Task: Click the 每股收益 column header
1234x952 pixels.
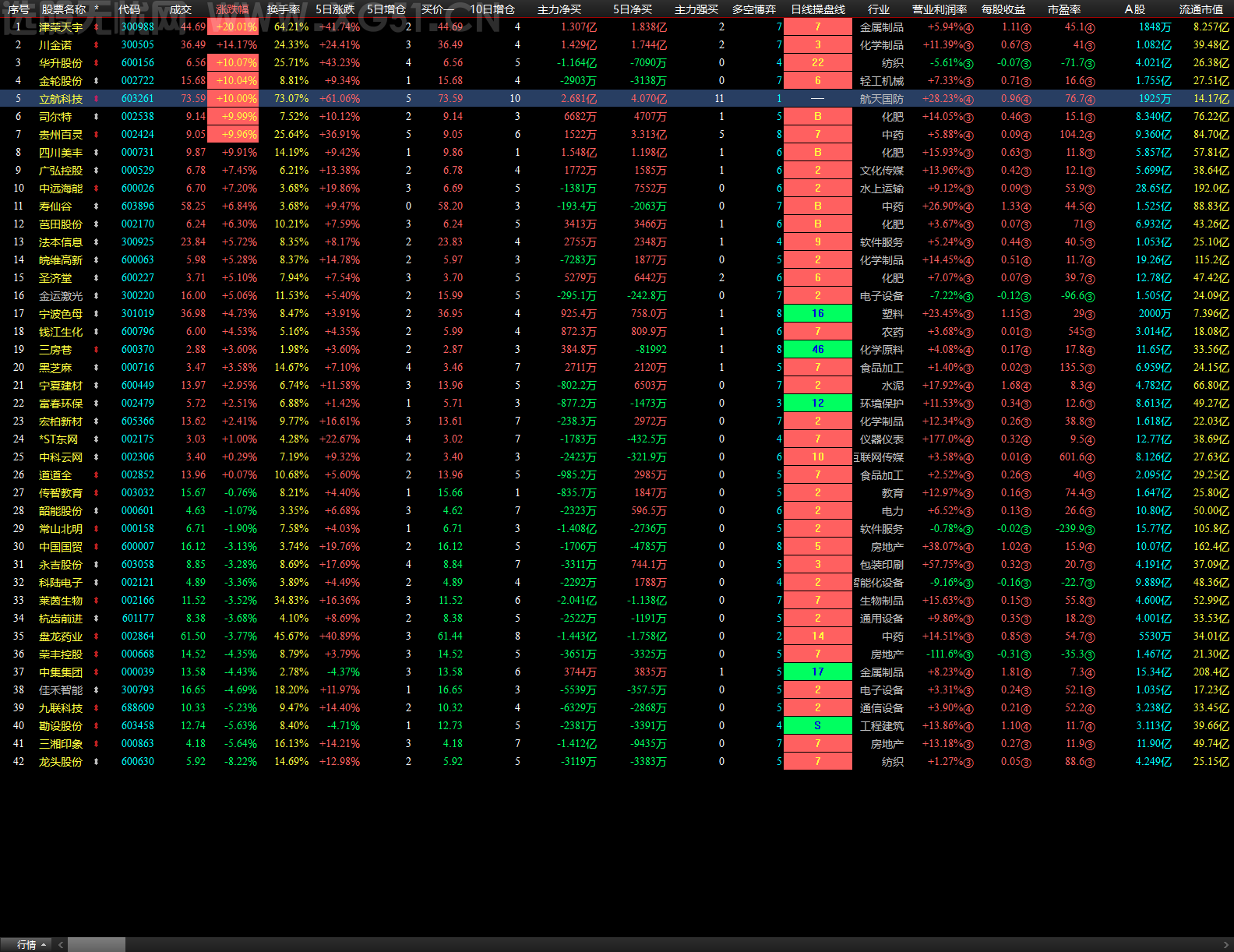Action: click(x=1003, y=9)
